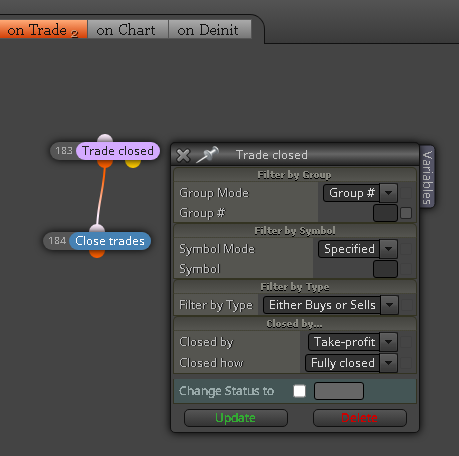Open the Variables side tab
This screenshot has width=459, height=456.
(427, 177)
